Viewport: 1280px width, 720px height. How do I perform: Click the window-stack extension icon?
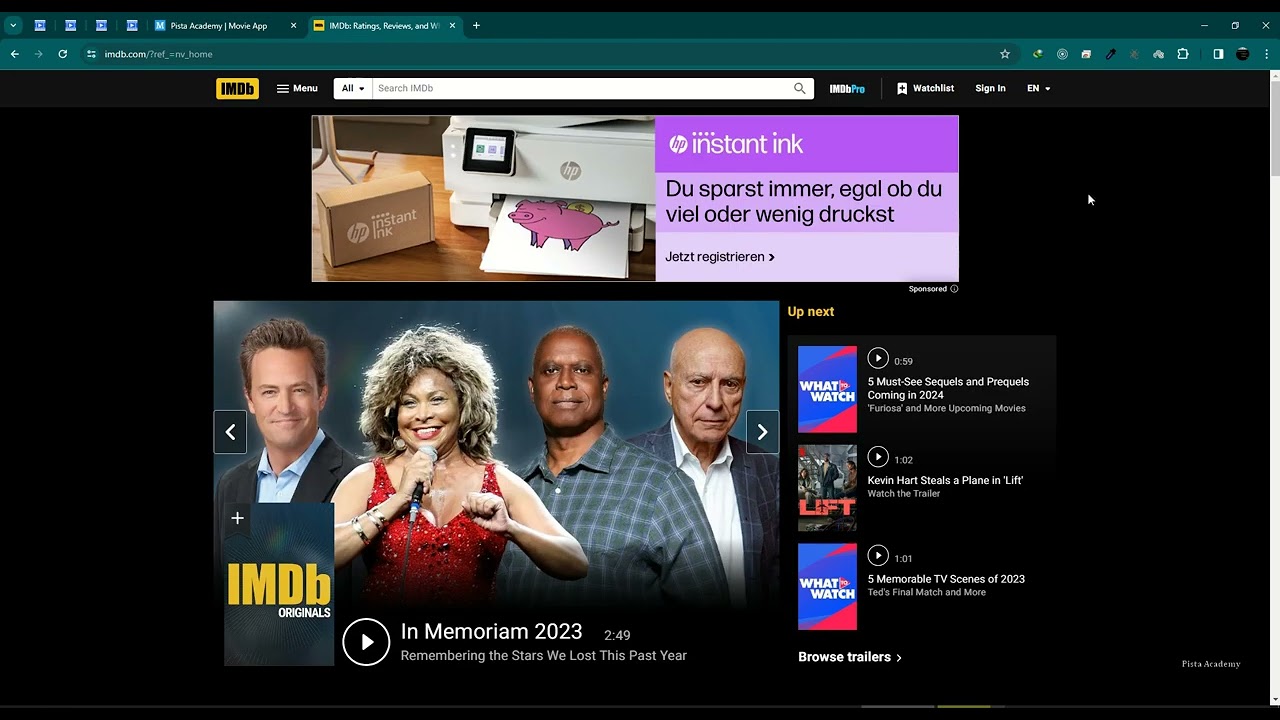click(1086, 54)
